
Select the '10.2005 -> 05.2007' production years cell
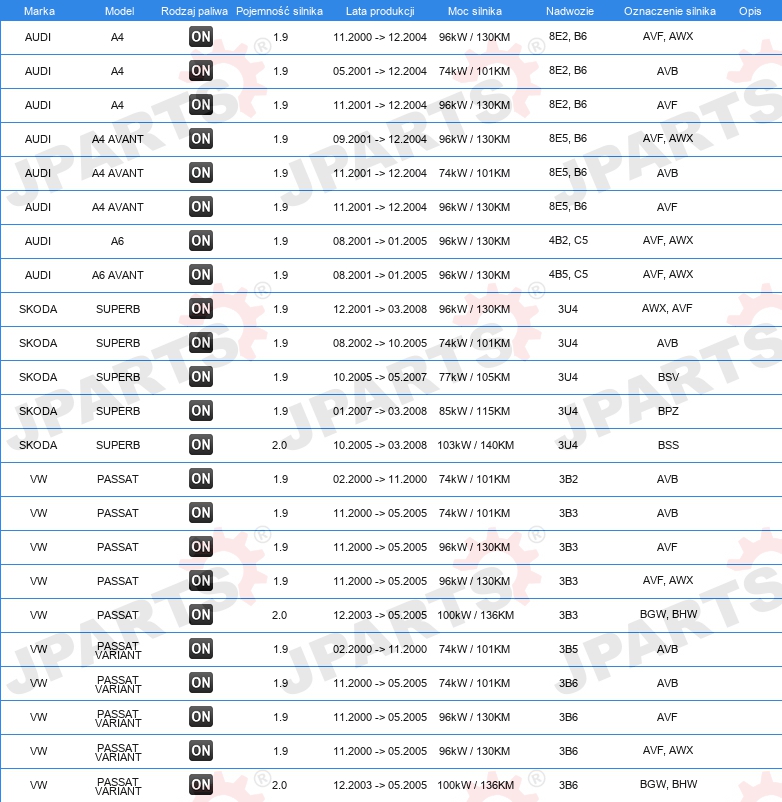379,377
